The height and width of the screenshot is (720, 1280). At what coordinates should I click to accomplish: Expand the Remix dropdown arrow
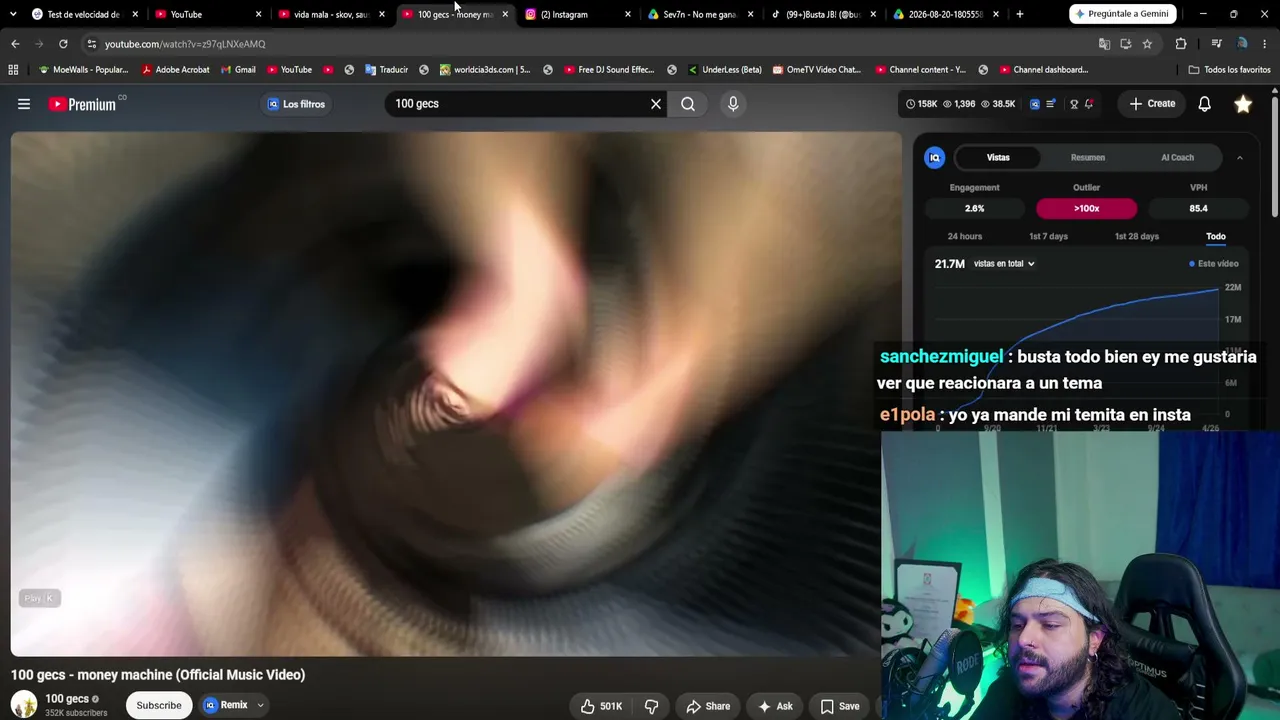point(260,705)
